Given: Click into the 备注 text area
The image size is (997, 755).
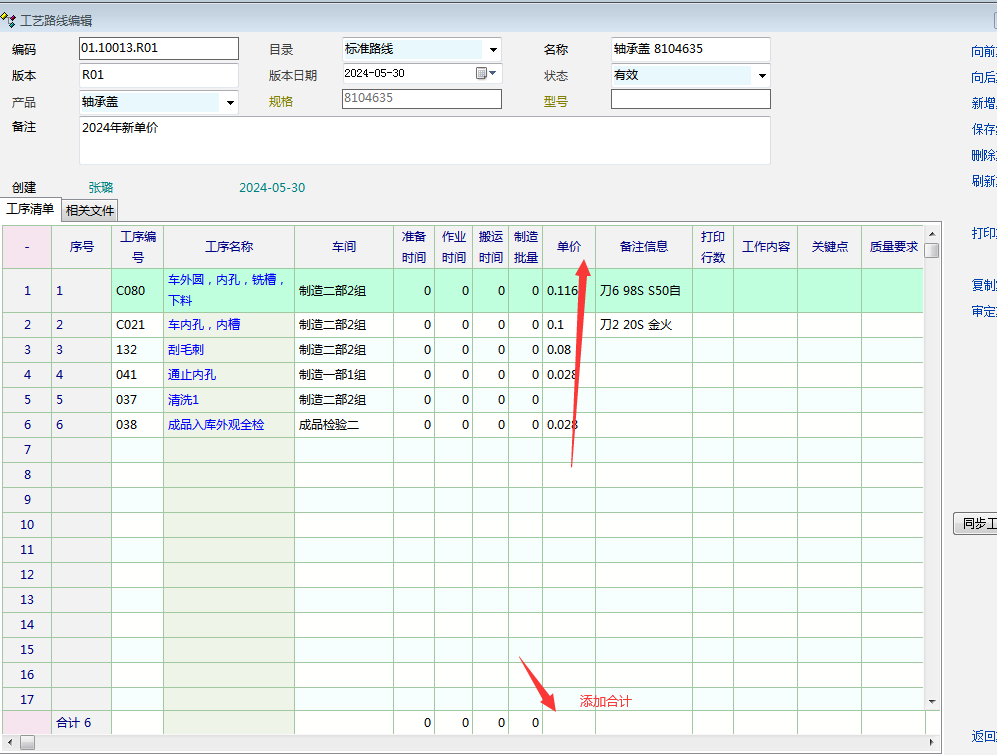Looking at the screenshot, I should (424, 140).
